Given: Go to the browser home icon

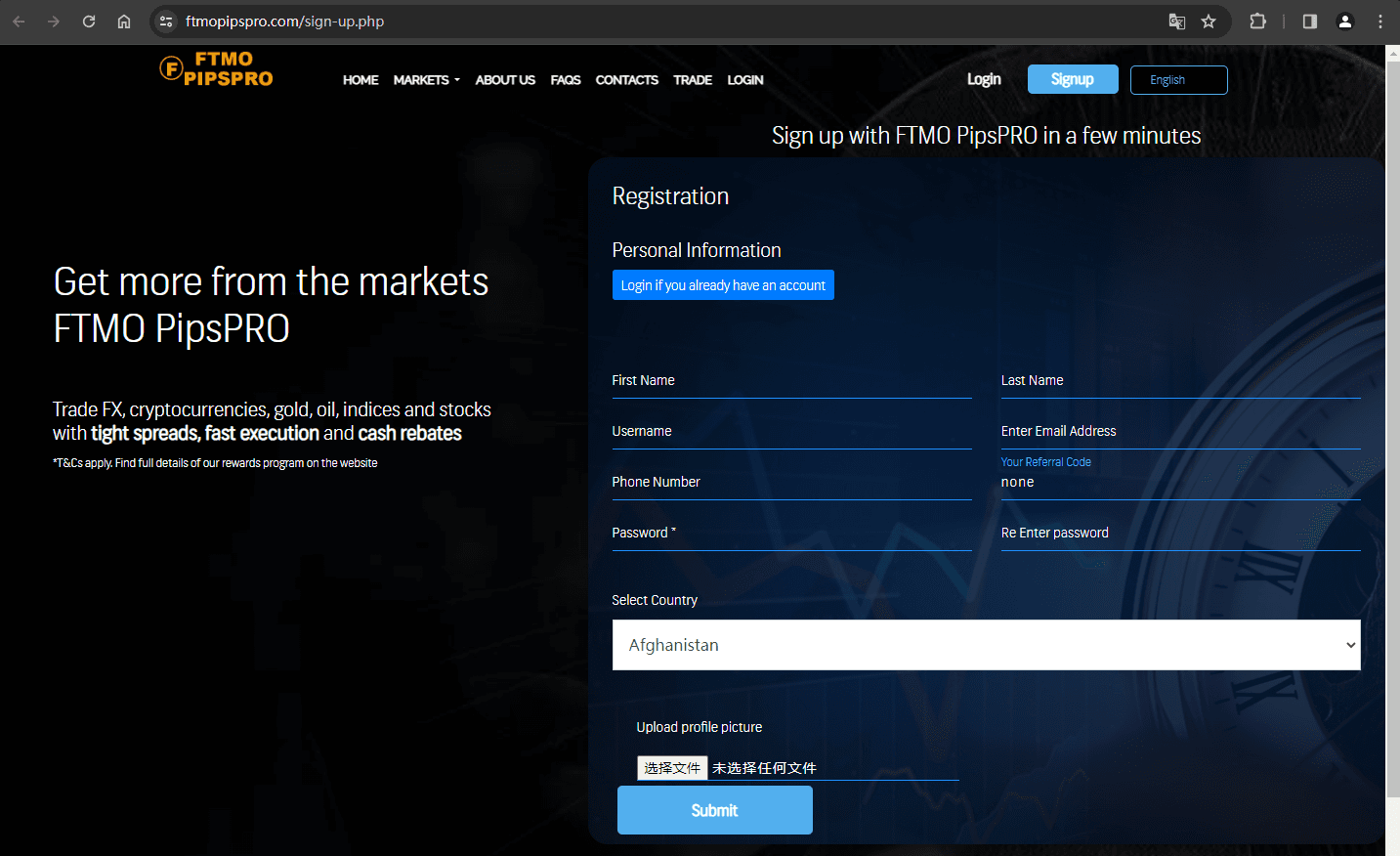Looking at the screenshot, I should pos(124,21).
